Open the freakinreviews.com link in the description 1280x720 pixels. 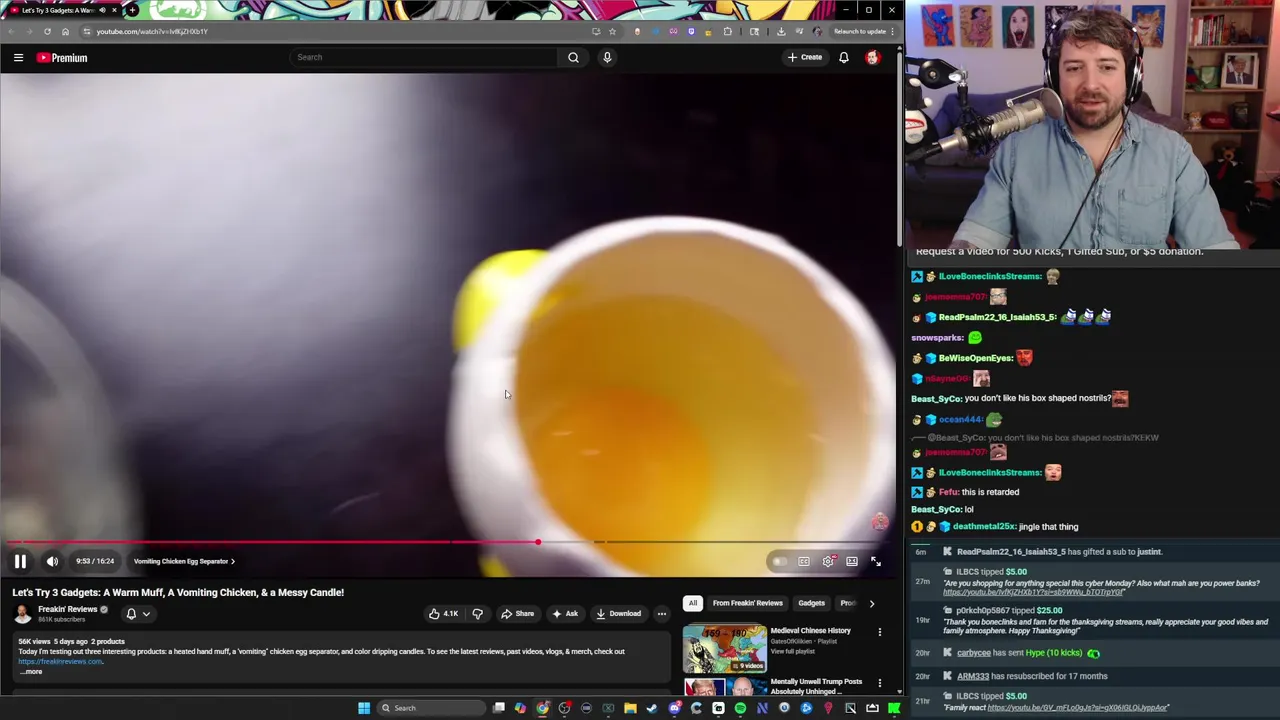[60, 661]
